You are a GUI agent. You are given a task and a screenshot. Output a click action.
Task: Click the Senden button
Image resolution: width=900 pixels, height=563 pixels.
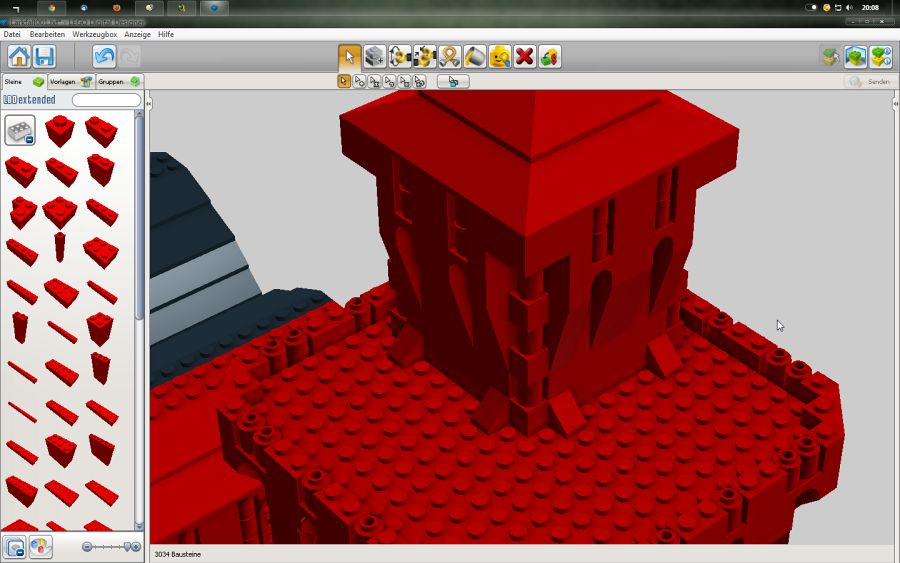coord(868,82)
